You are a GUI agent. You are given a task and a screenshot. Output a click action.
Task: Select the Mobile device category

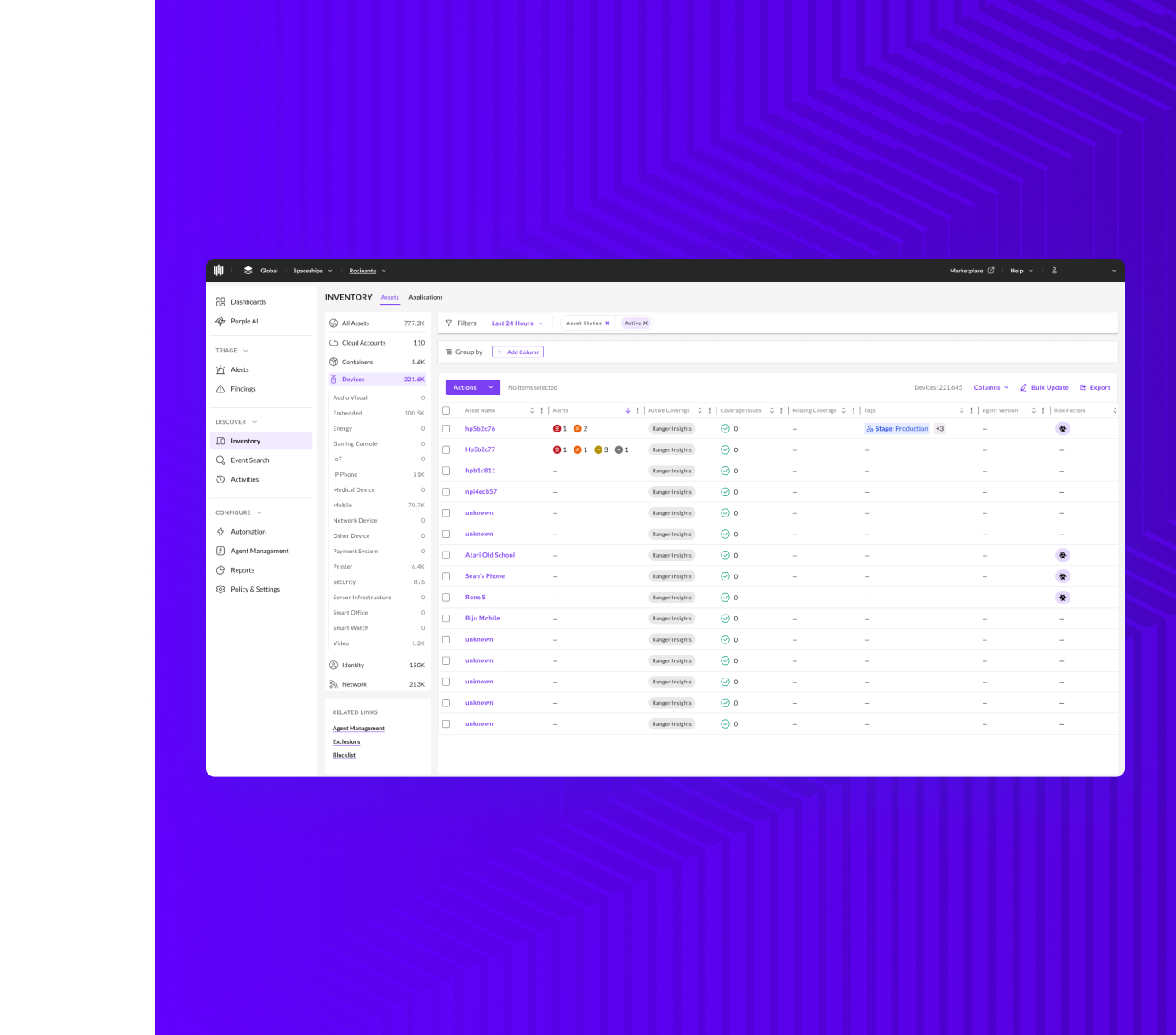[343, 506]
